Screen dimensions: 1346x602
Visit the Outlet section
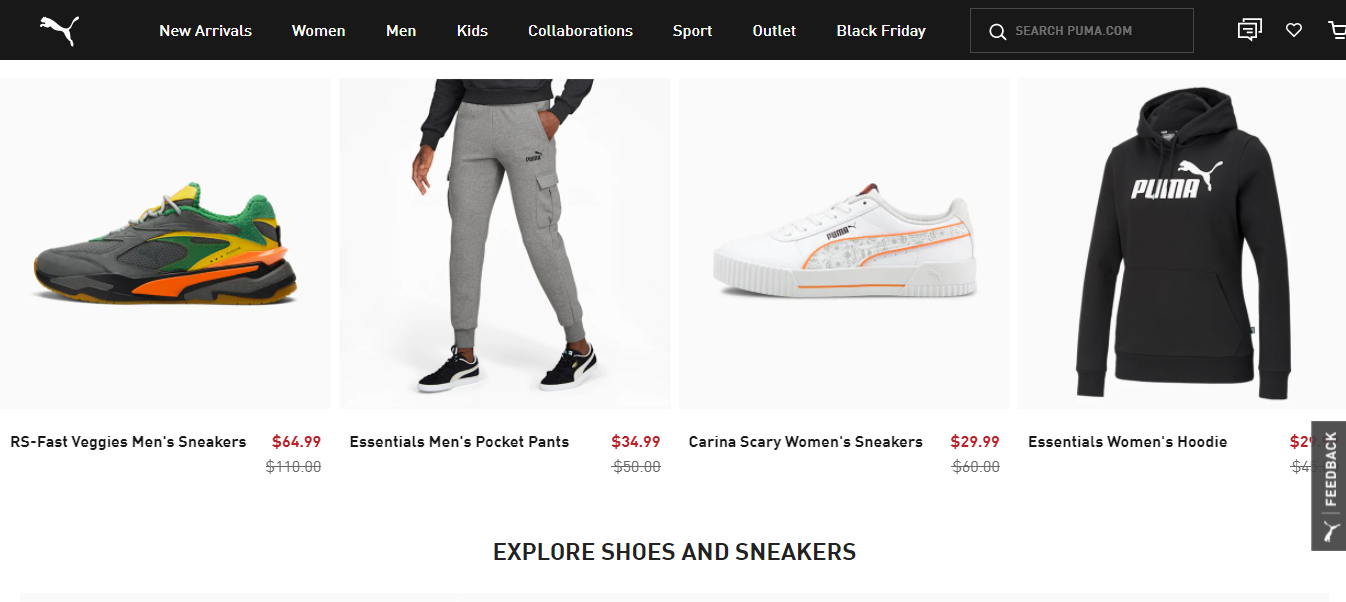[774, 31]
